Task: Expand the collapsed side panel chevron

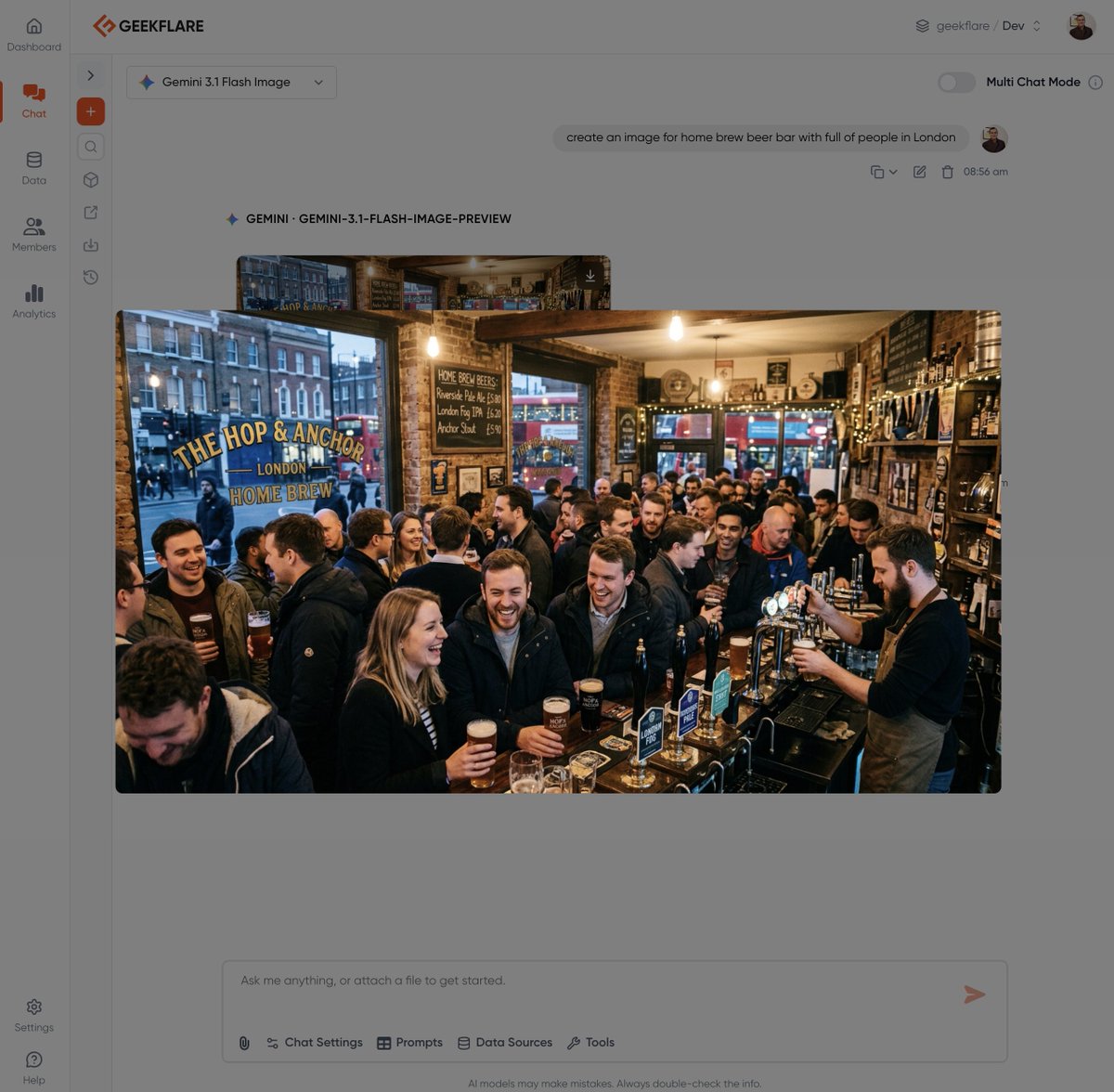Action: (91, 75)
